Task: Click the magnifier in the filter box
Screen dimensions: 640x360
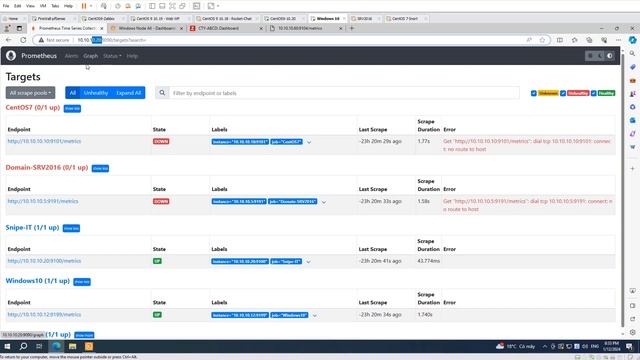Action: coord(162,93)
